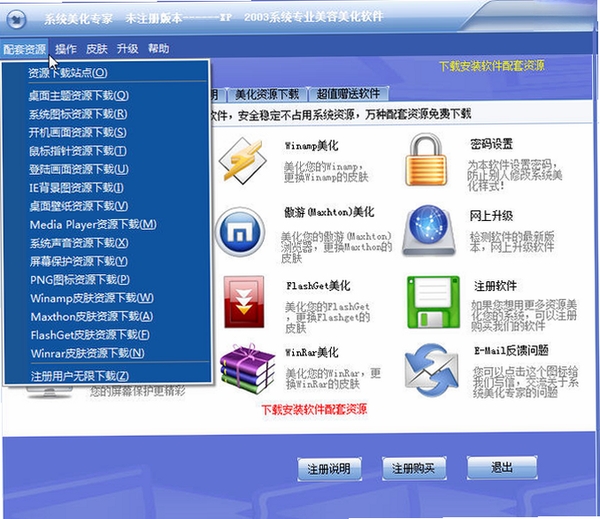Image resolution: width=600 pixels, height=519 pixels.
Task: Open the 操作 menu
Action: (66, 49)
